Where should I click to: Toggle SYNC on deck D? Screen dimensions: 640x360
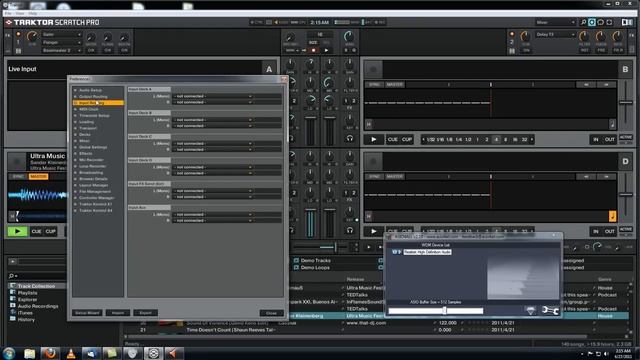pos(374,176)
